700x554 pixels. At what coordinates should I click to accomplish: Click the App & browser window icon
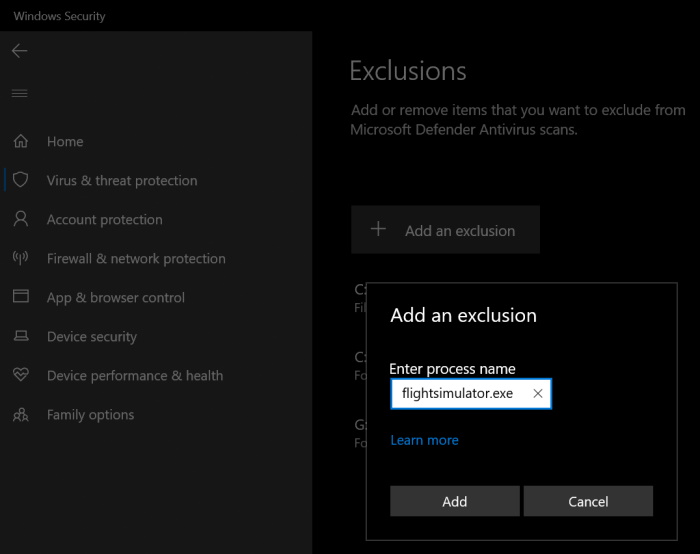(x=21, y=296)
